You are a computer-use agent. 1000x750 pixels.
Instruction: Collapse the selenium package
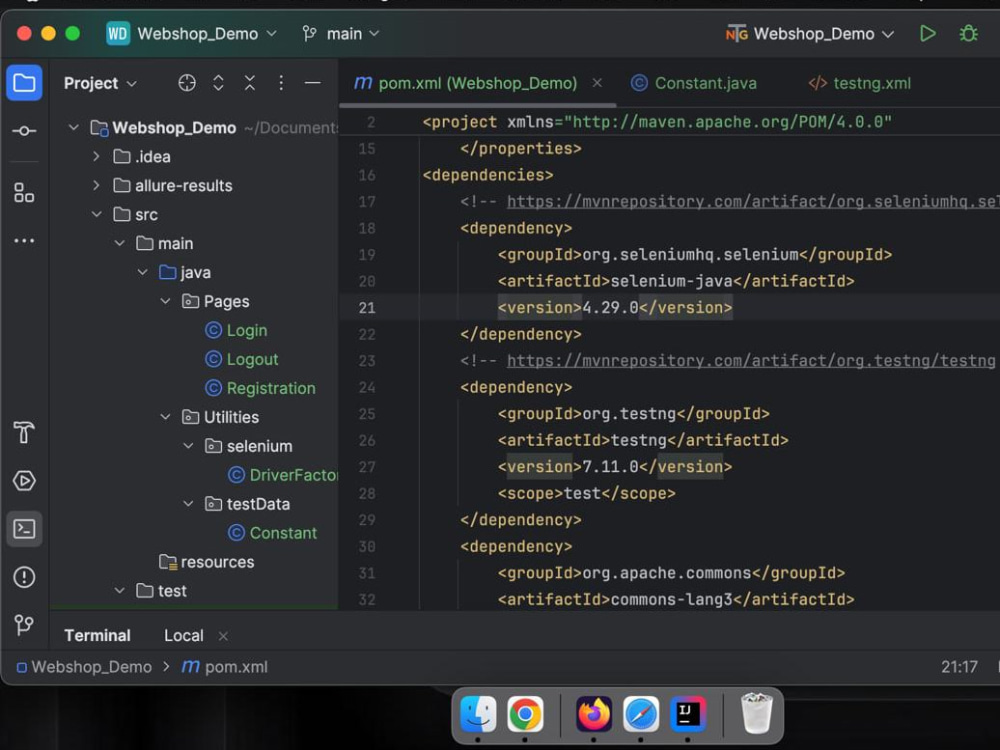click(188, 446)
